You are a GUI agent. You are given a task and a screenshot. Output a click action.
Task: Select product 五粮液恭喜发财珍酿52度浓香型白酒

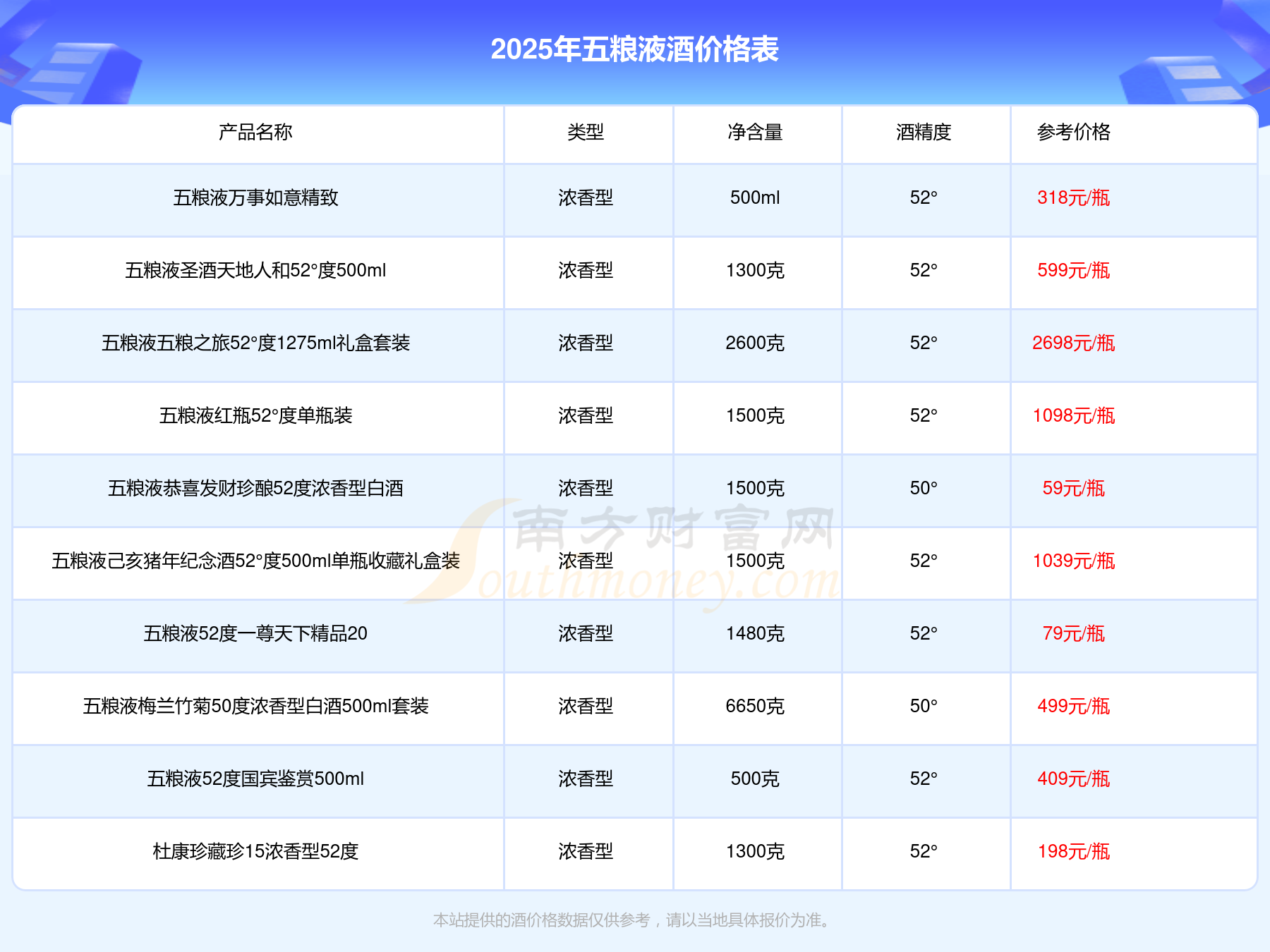tap(255, 488)
